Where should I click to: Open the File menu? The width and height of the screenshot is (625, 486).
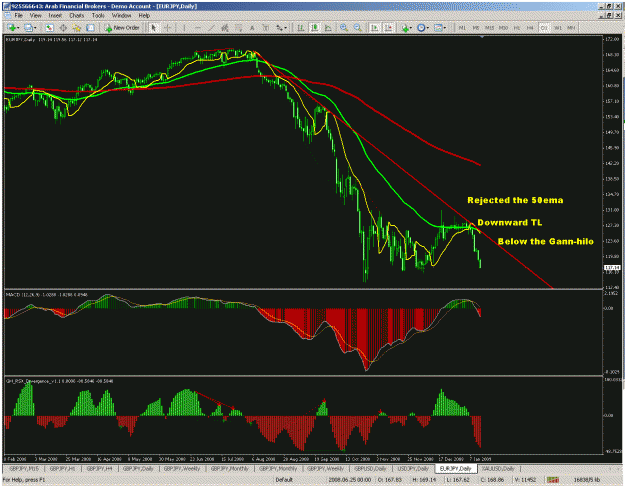[18, 16]
